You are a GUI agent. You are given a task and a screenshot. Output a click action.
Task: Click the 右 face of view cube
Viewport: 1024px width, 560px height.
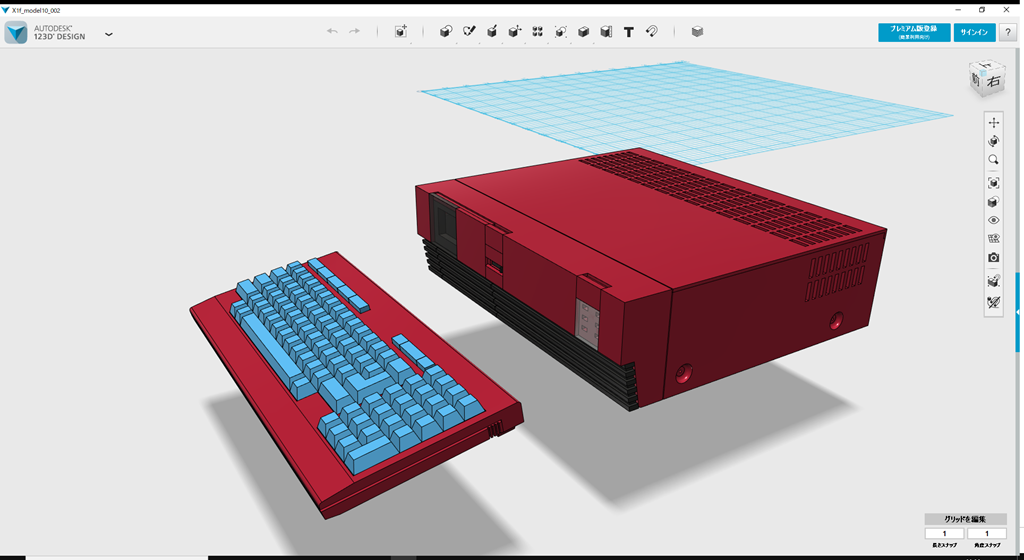coord(993,82)
